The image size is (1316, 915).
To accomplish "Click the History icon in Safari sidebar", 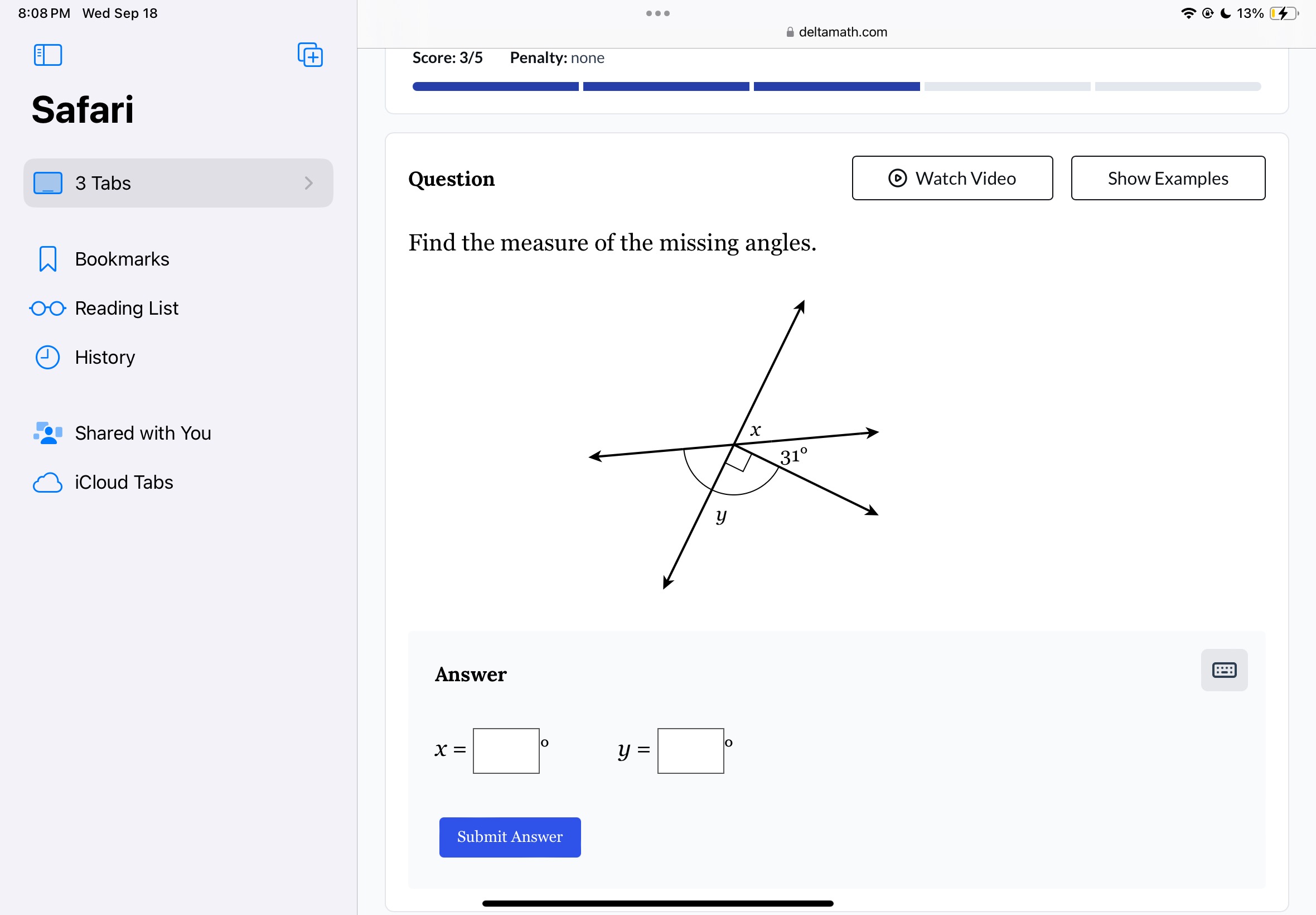I will [47, 356].
